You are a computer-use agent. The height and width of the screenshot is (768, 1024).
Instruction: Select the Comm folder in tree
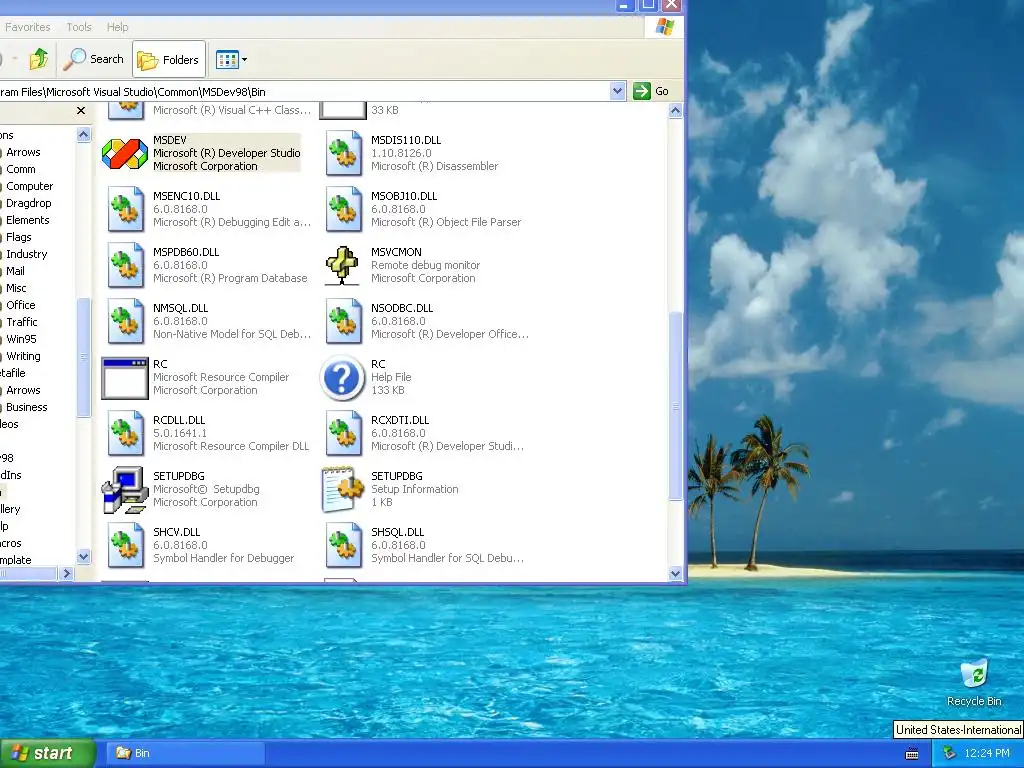click(21, 169)
